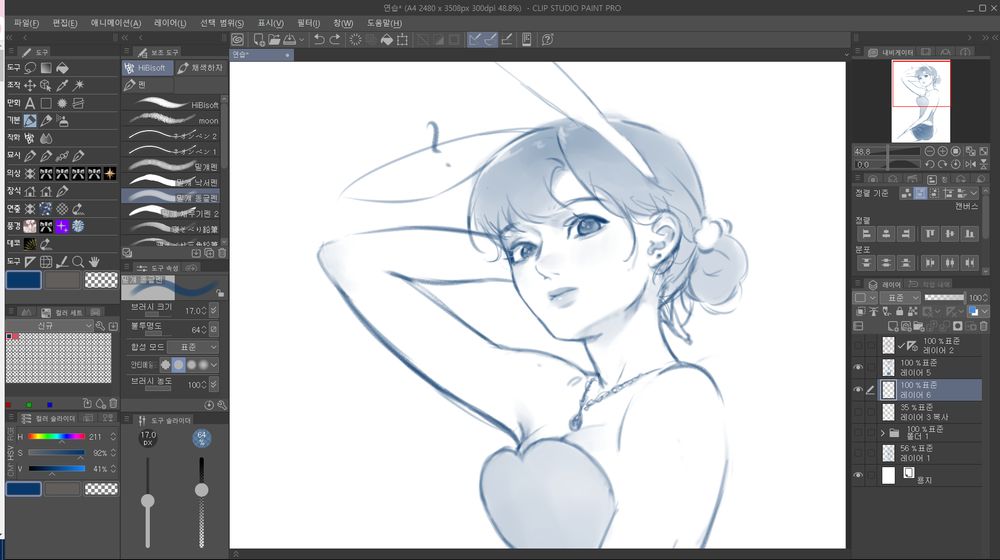Click the open file folder icon

274,40
